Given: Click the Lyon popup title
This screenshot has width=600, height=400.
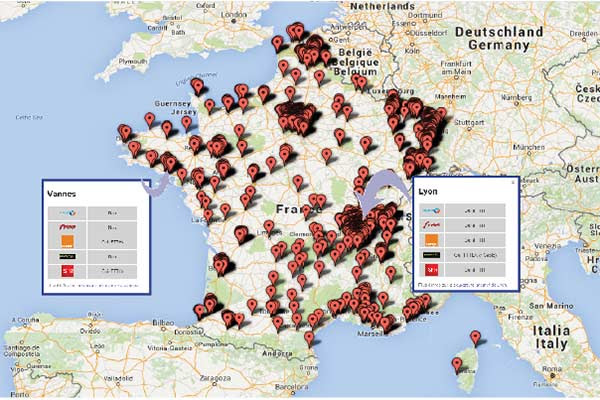Looking at the screenshot, I should point(428,191).
